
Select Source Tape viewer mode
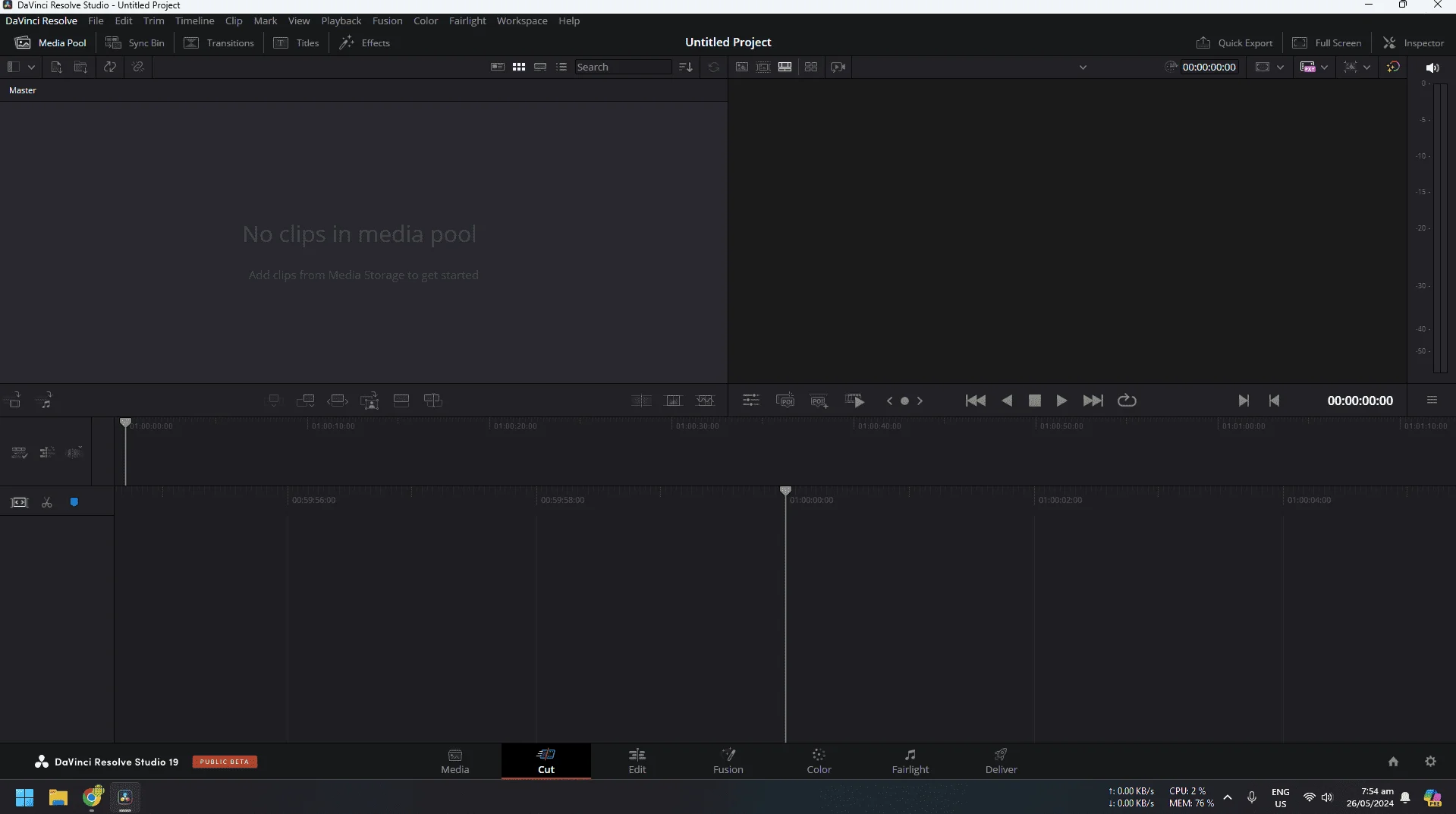click(x=763, y=67)
